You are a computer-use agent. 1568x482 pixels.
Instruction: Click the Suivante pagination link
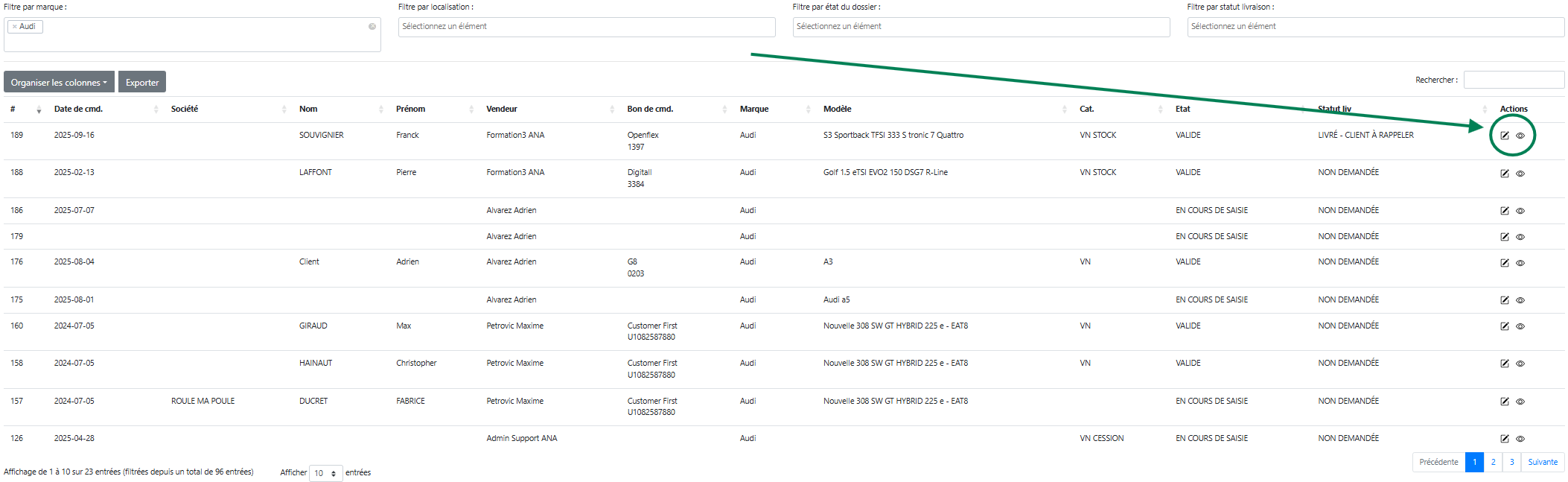pyautogui.click(x=1542, y=462)
